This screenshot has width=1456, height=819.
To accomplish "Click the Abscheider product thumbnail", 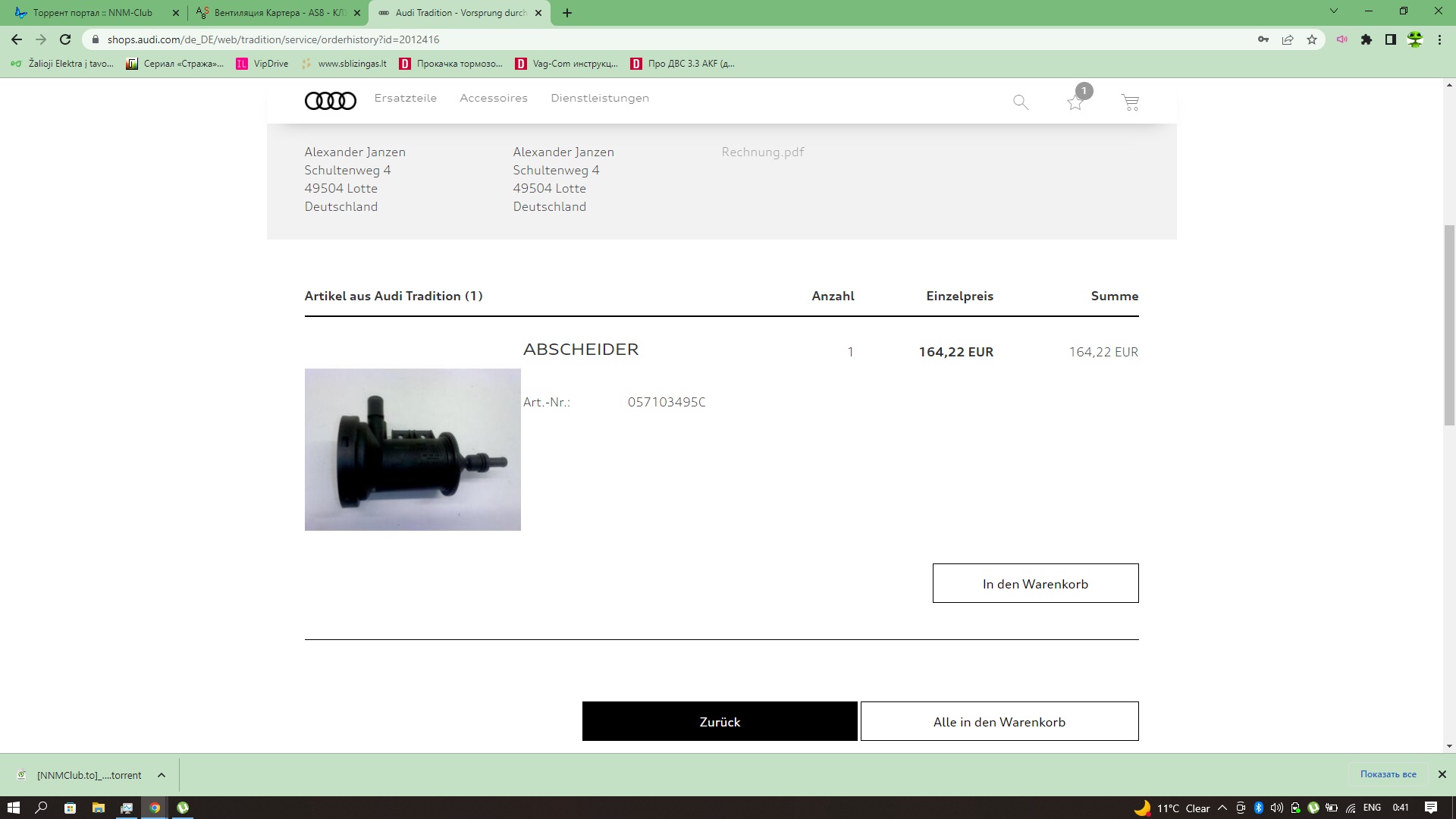I will [413, 449].
